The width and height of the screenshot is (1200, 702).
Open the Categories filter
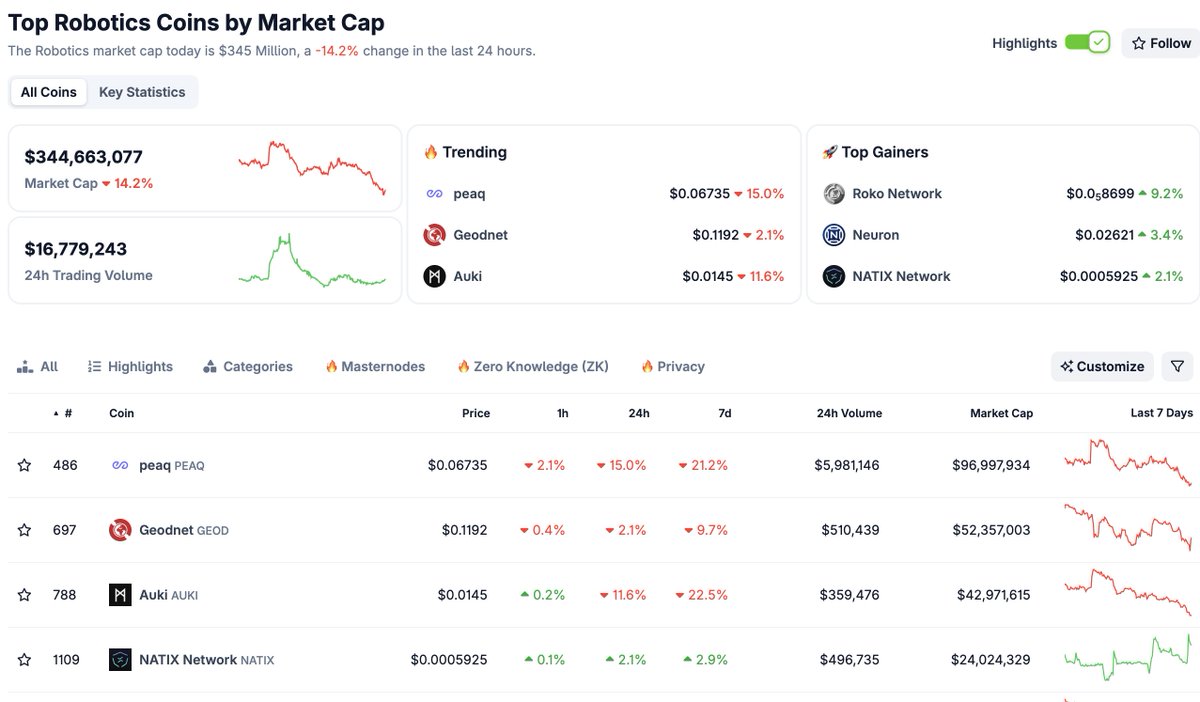click(248, 367)
